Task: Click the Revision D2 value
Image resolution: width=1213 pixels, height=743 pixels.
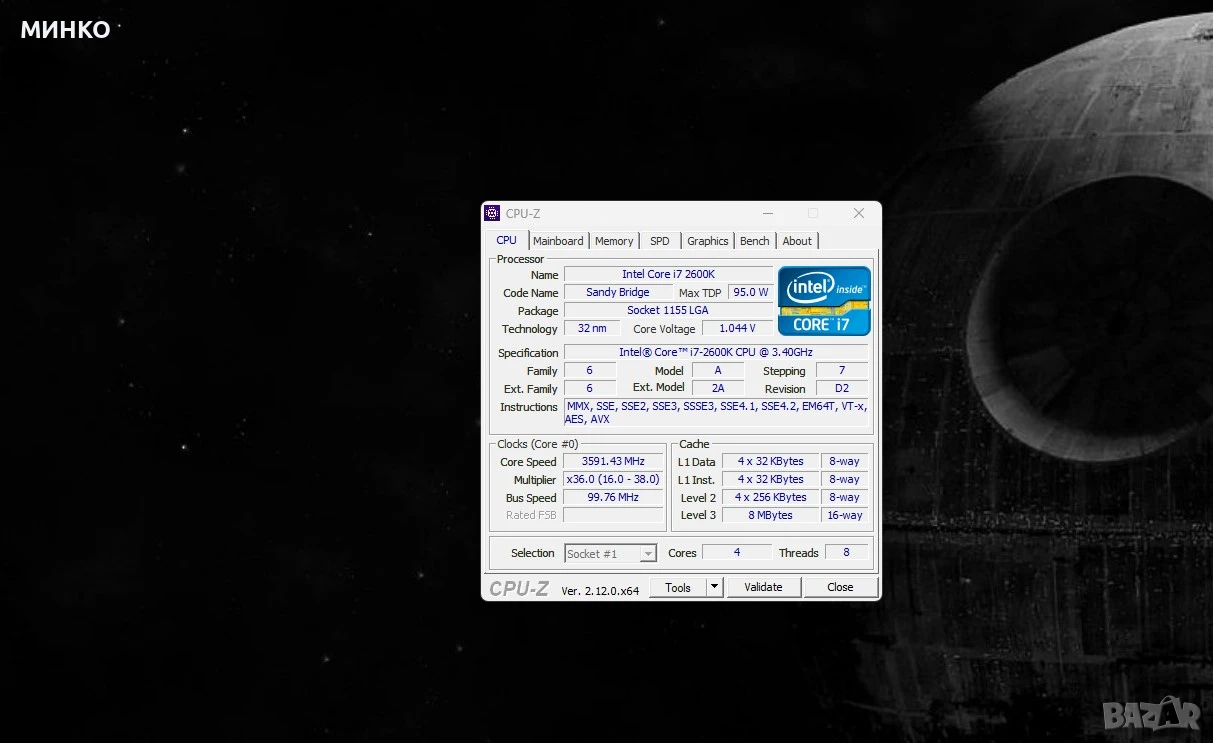Action: tap(842, 388)
